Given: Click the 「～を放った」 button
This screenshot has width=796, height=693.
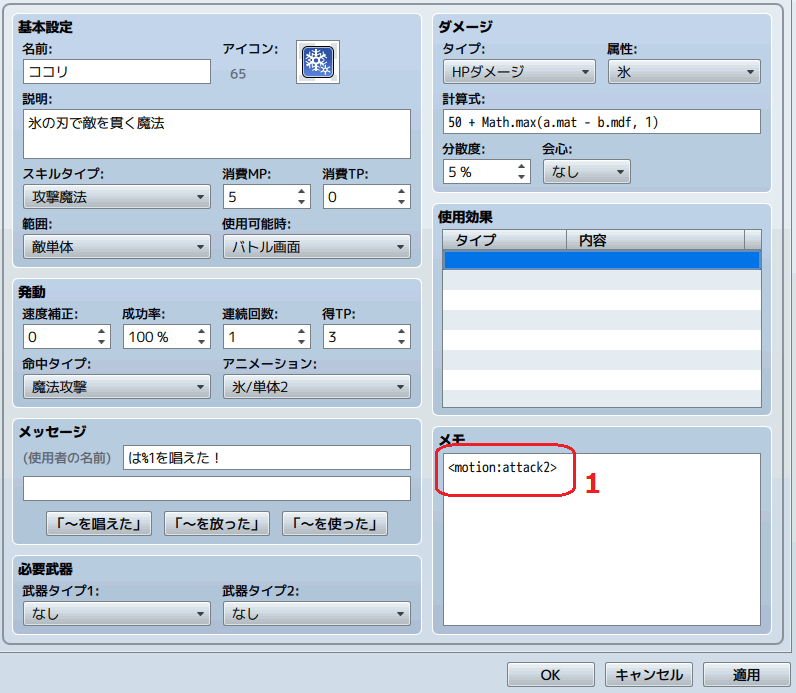Looking at the screenshot, I should click(x=217, y=523).
